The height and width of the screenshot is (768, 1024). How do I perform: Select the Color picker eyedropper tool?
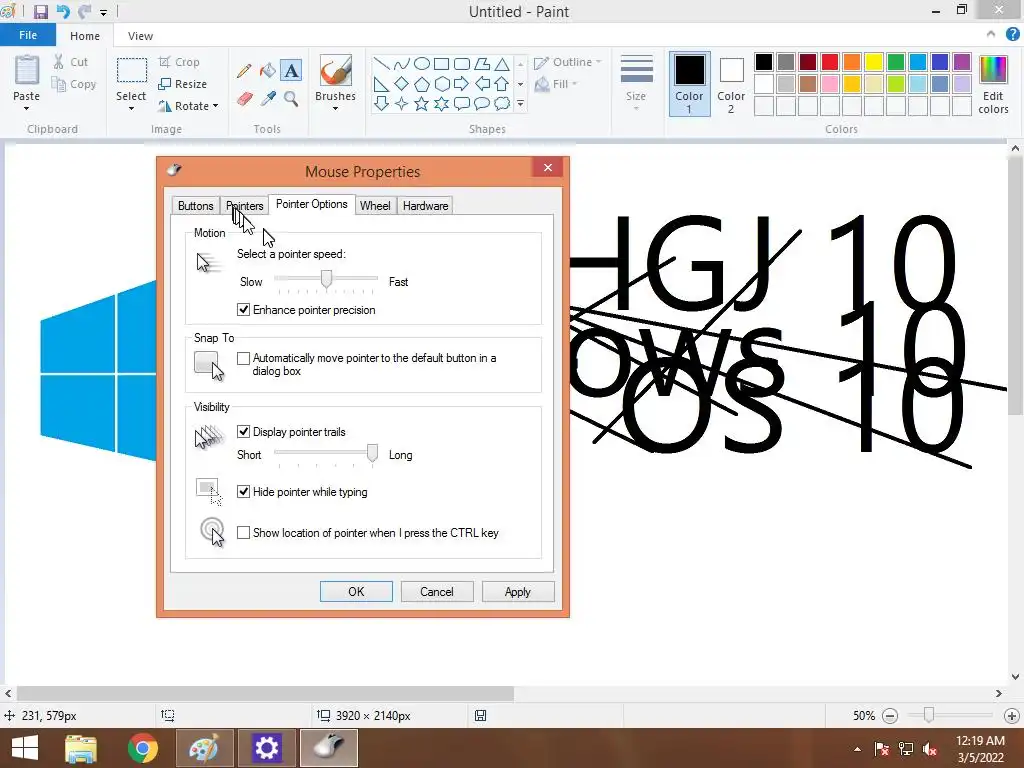[x=268, y=99]
